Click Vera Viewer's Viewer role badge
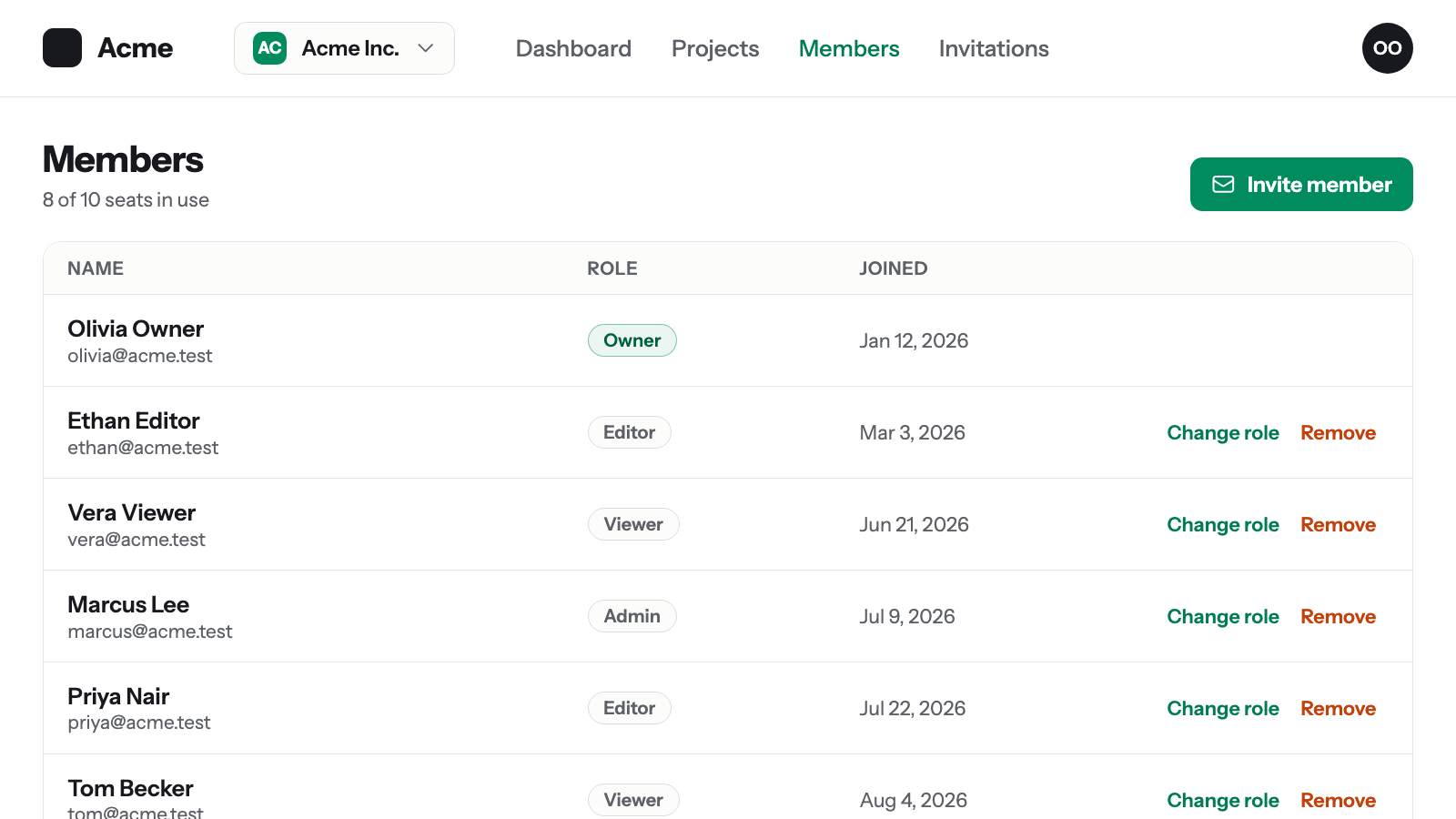 pos(633,524)
